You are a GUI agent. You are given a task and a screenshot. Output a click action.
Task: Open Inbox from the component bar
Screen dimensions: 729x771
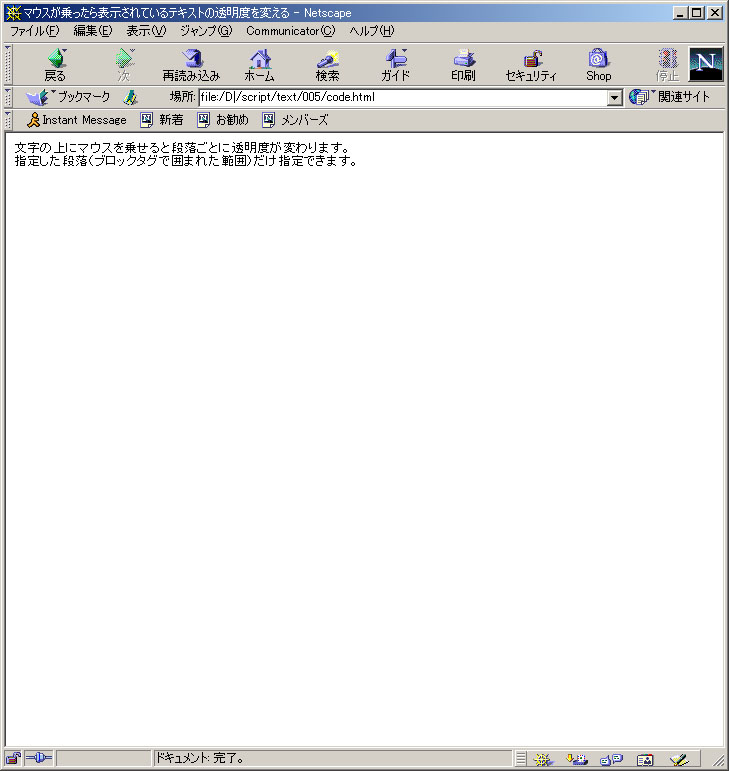[577, 759]
